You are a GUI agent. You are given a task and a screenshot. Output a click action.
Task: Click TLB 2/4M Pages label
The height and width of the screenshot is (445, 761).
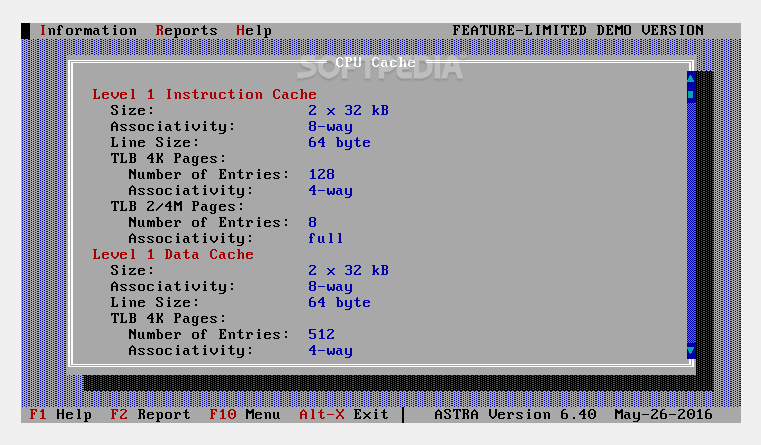pyautogui.click(x=177, y=206)
